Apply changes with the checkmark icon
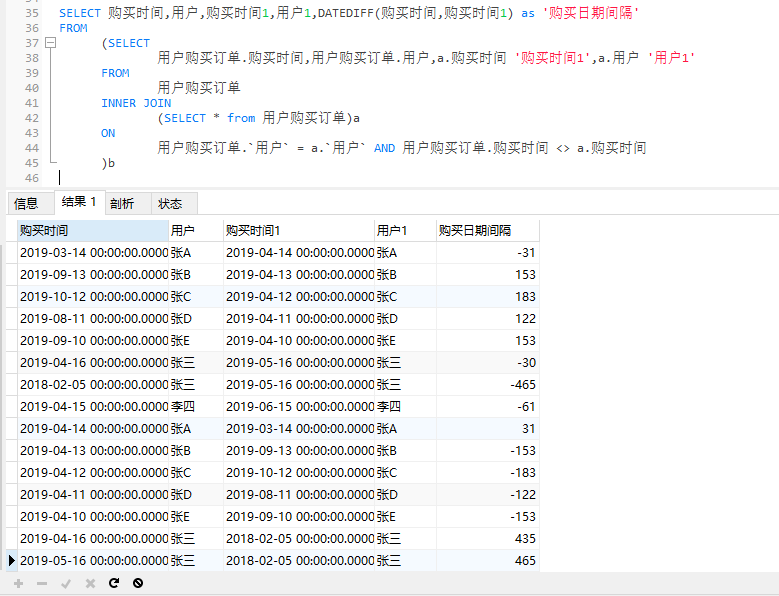Viewport: 779px width, 596px height. [66, 583]
